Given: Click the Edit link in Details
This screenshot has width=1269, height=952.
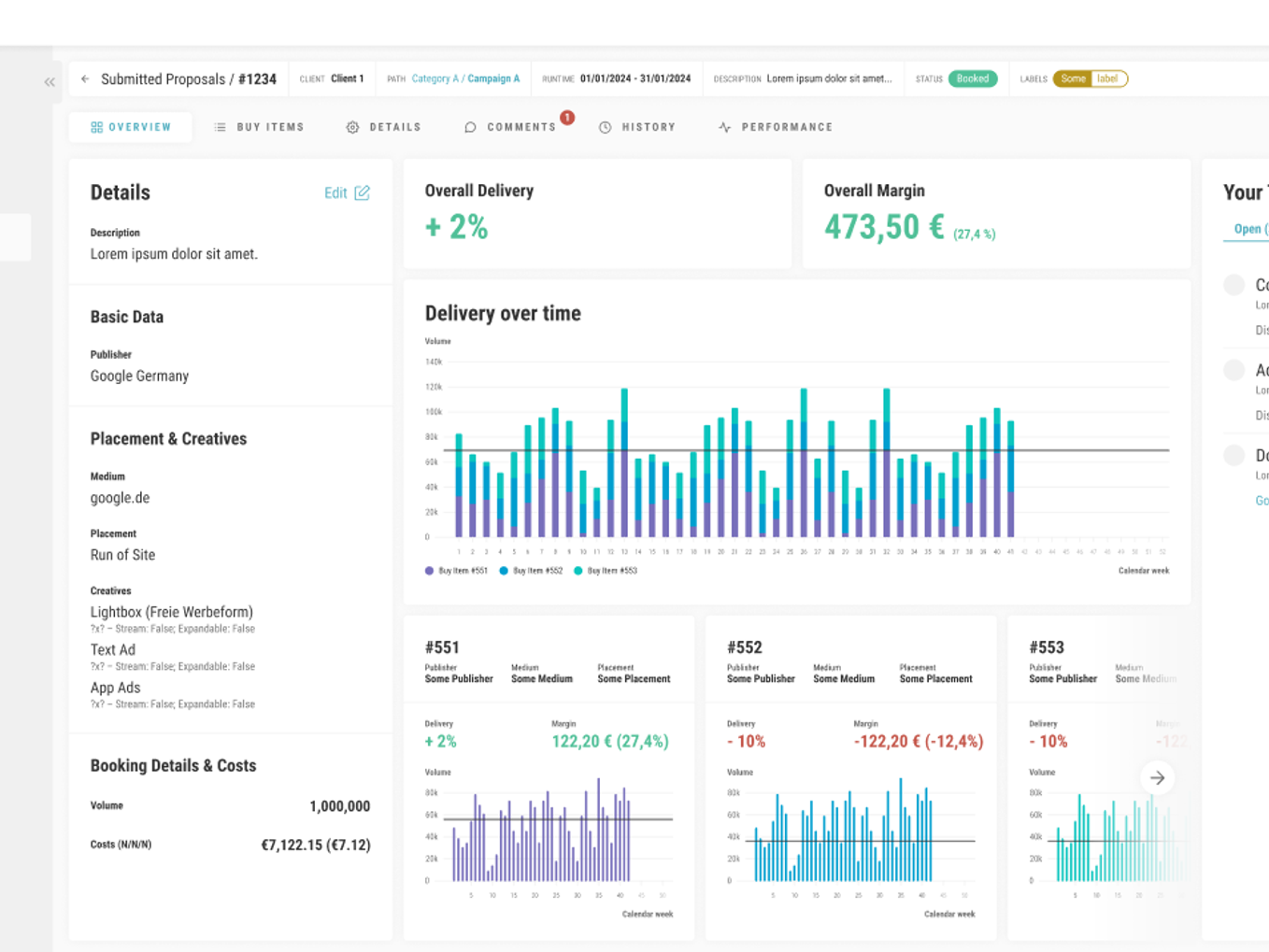Looking at the screenshot, I should [335, 193].
